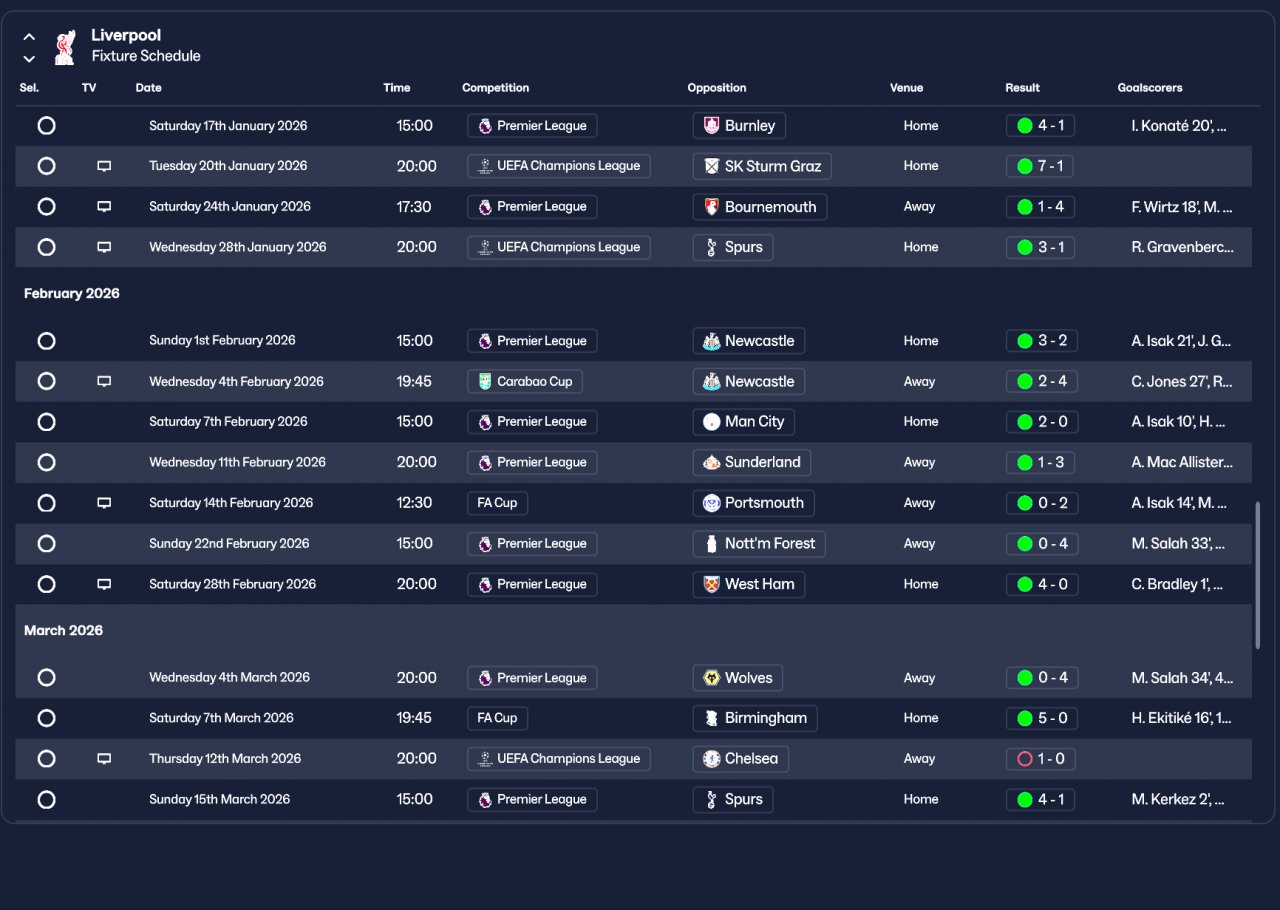1280x910 pixels.
Task: Click the Nott'm Forest club badge
Action: tap(711, 544)
